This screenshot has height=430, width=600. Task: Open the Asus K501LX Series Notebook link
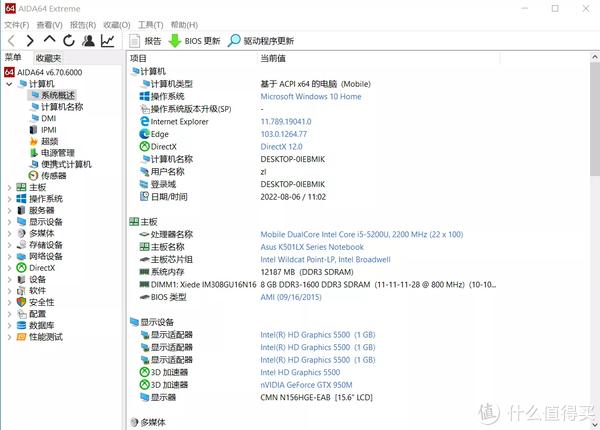coord(312,247)
